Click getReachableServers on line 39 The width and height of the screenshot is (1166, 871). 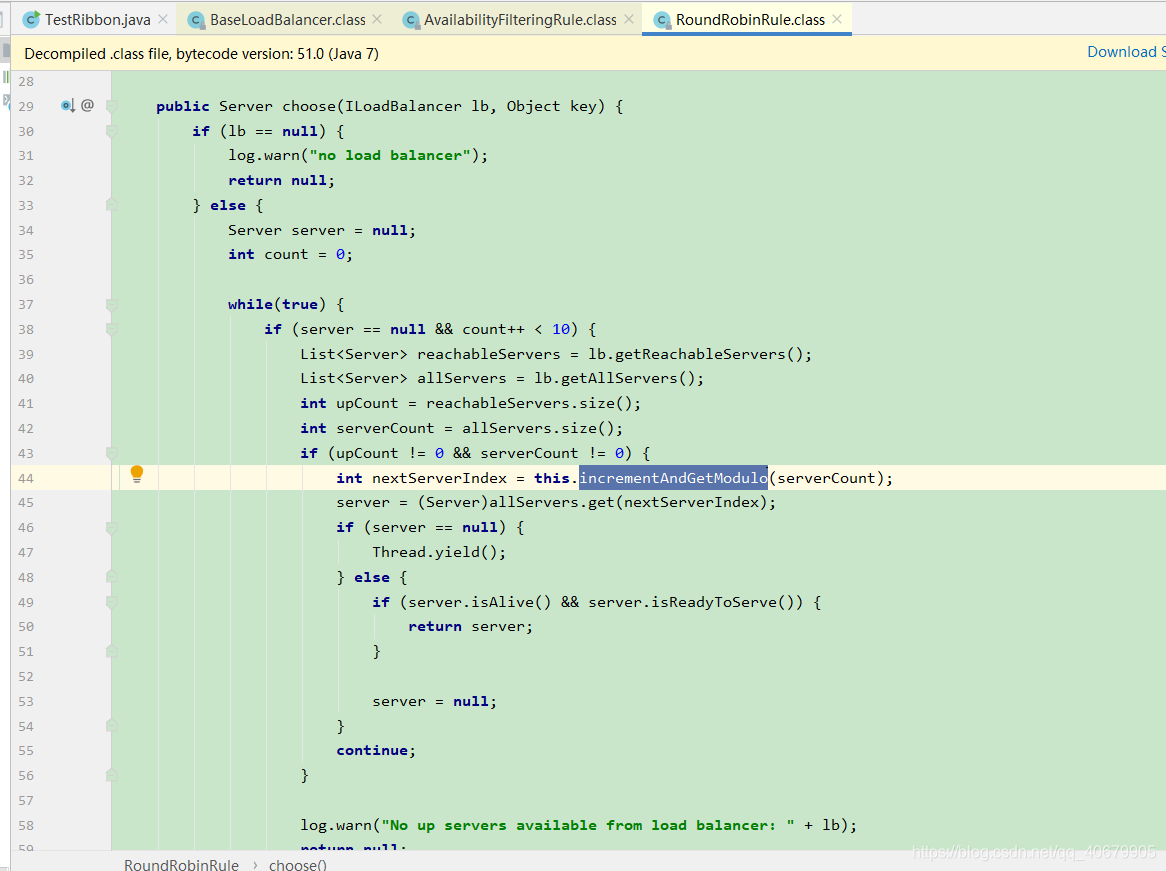pyautogui.click(x=700, y=354)
